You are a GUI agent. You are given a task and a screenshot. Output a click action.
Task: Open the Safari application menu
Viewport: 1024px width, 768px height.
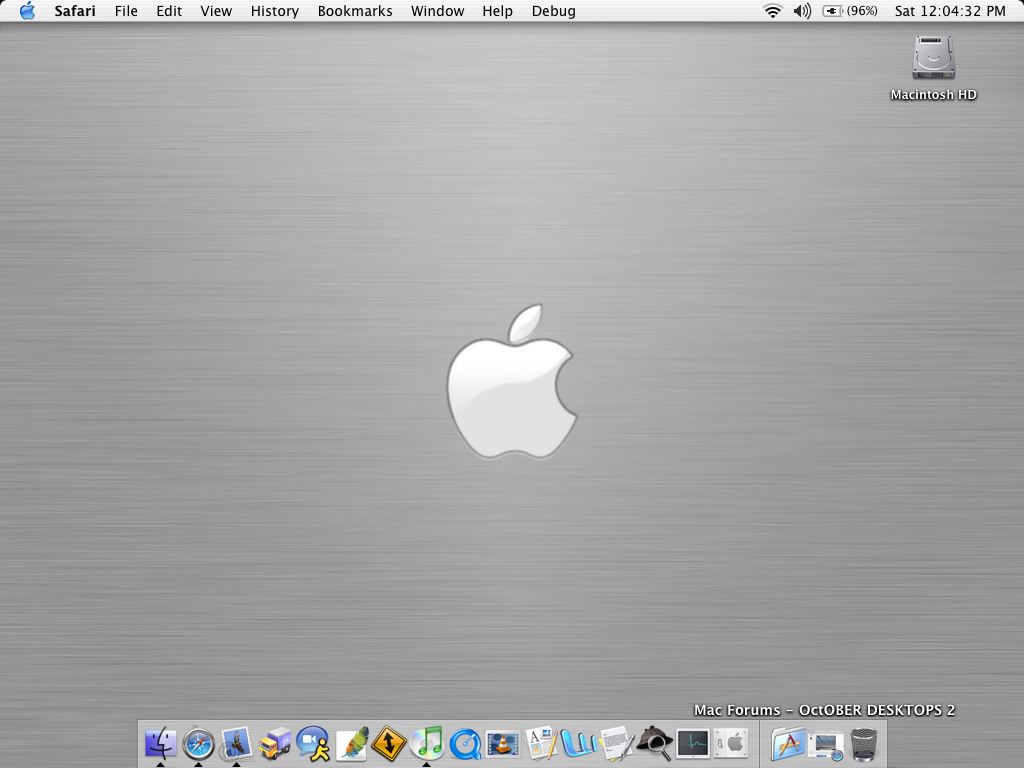[x=74, y=11]
